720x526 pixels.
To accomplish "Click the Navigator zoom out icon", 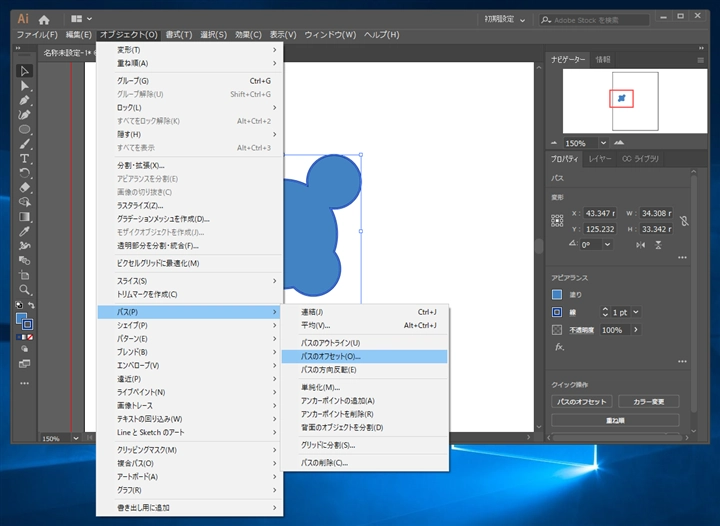I will (x=554, y=143).
